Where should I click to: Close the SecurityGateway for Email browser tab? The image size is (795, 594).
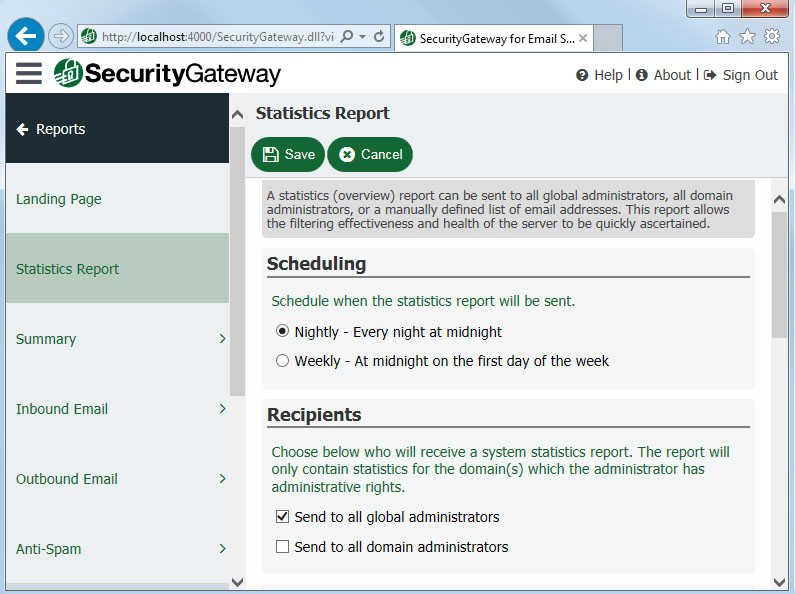(583, 38)
